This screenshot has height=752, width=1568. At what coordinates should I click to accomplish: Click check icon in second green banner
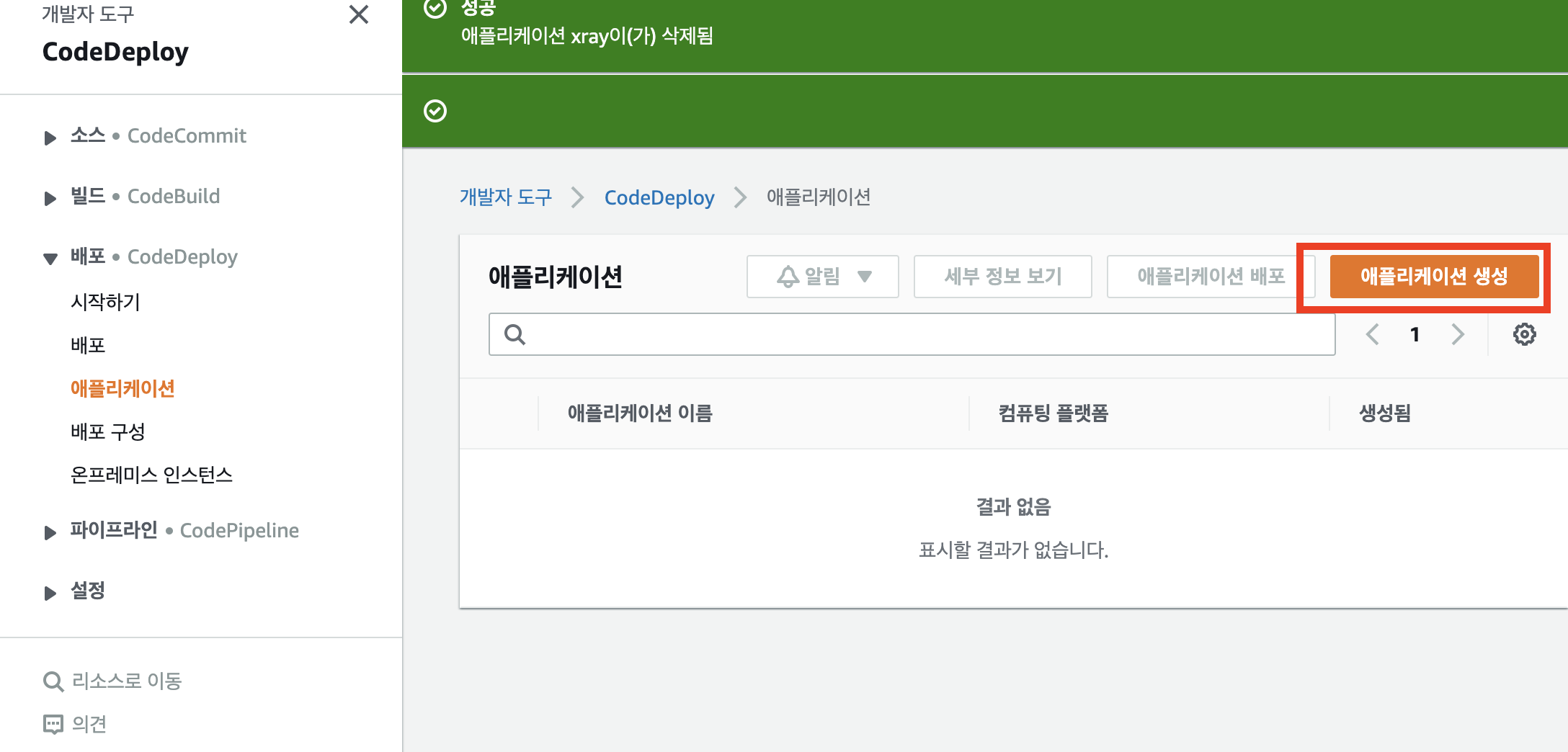pyautogui.click(x=435, y=111)
